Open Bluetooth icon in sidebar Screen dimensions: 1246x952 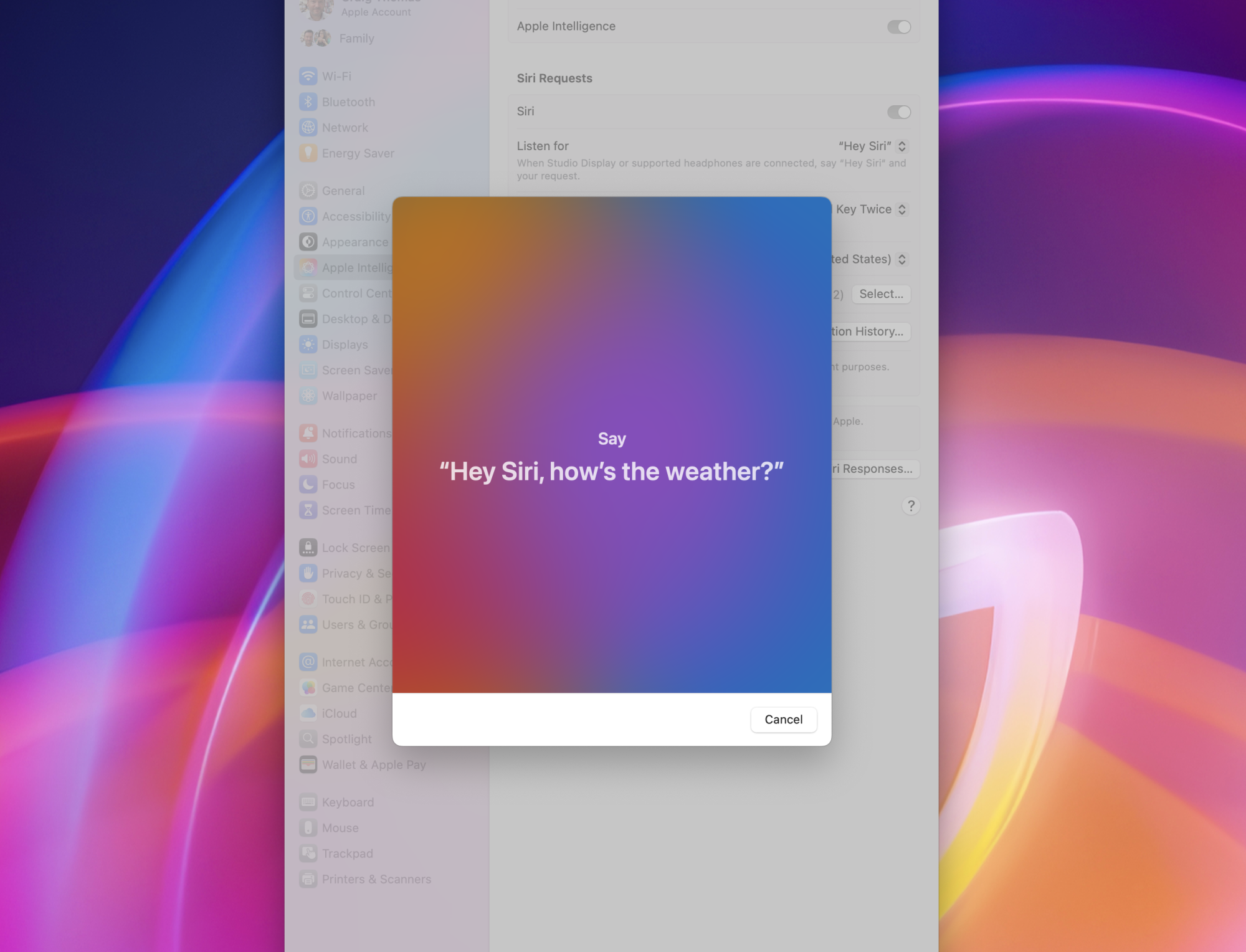[x=308, y=102]
